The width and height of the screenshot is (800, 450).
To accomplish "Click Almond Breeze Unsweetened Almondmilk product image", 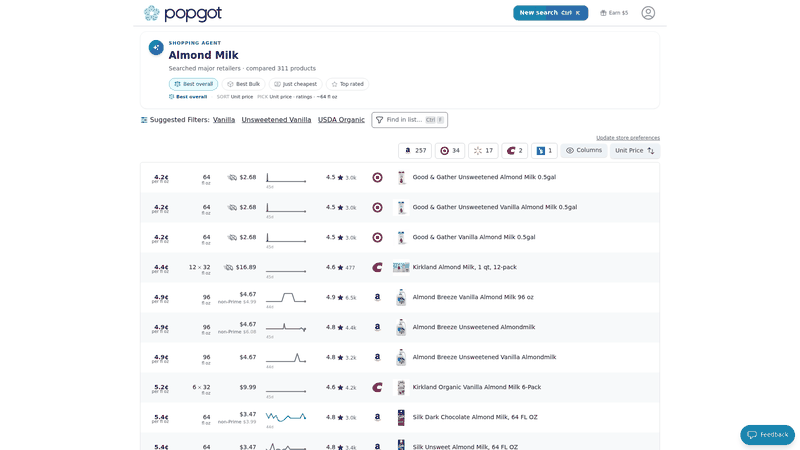I will point(401,328).
